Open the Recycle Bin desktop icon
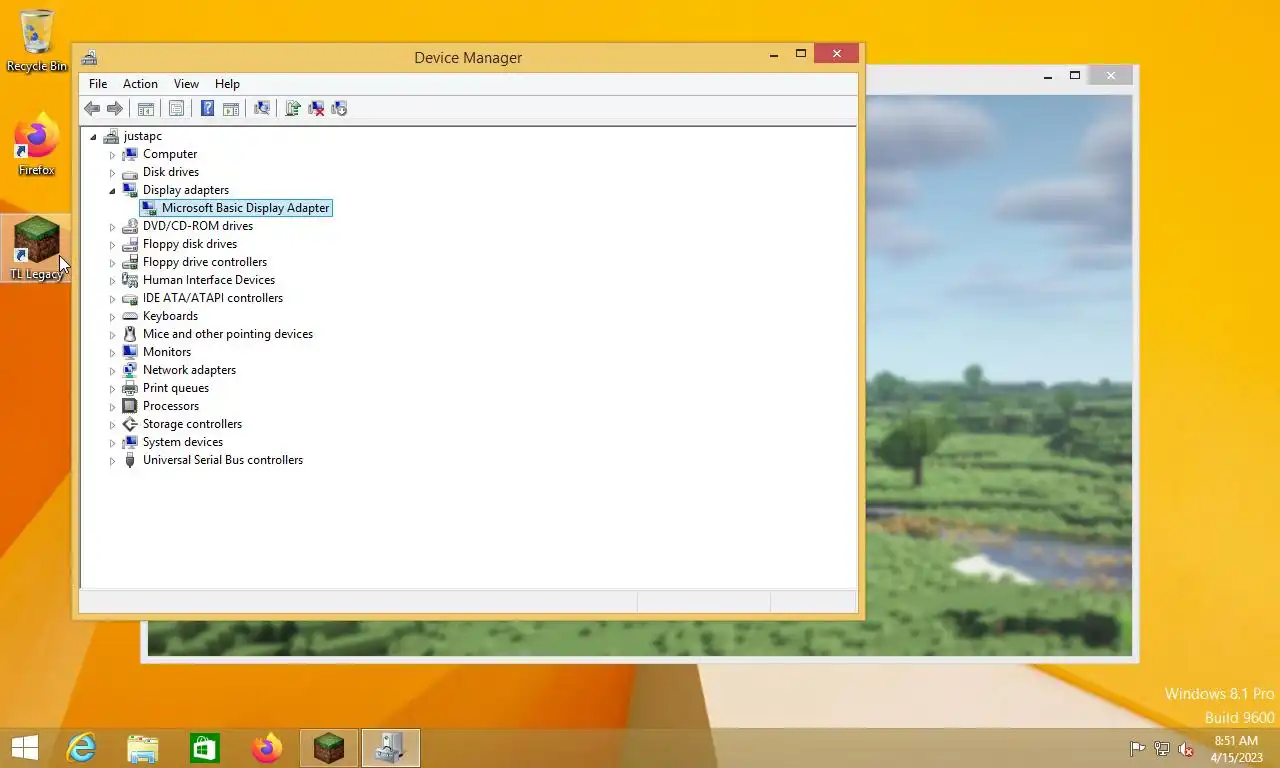Screen dimensions: 1280x768 (37, 40)
